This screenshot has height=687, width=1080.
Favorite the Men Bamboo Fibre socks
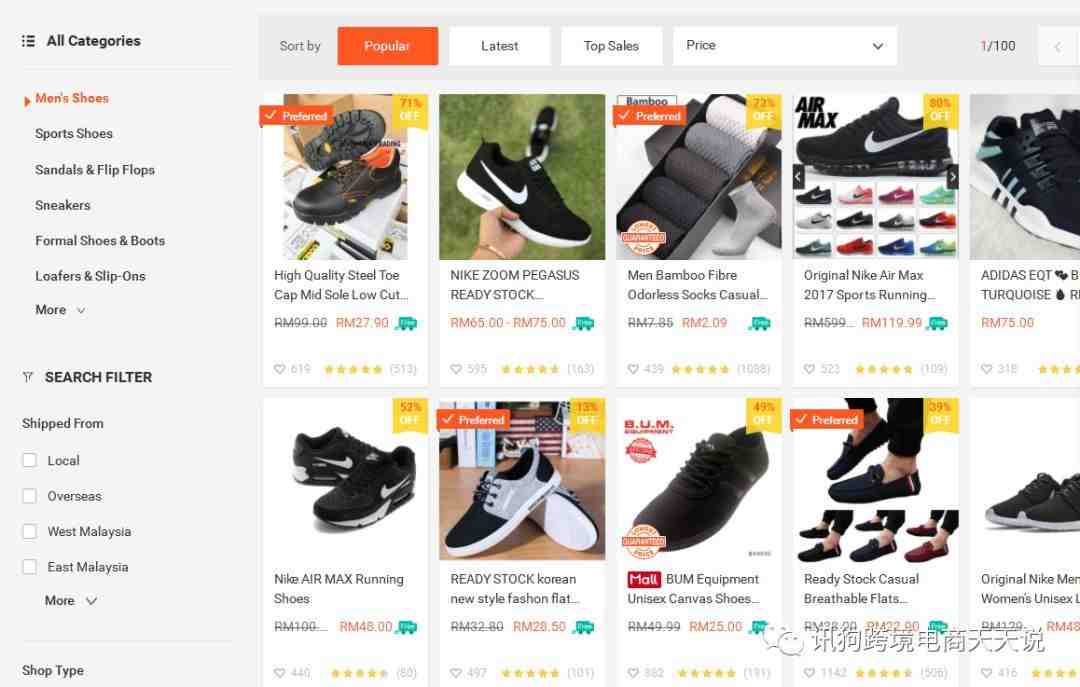633,369
